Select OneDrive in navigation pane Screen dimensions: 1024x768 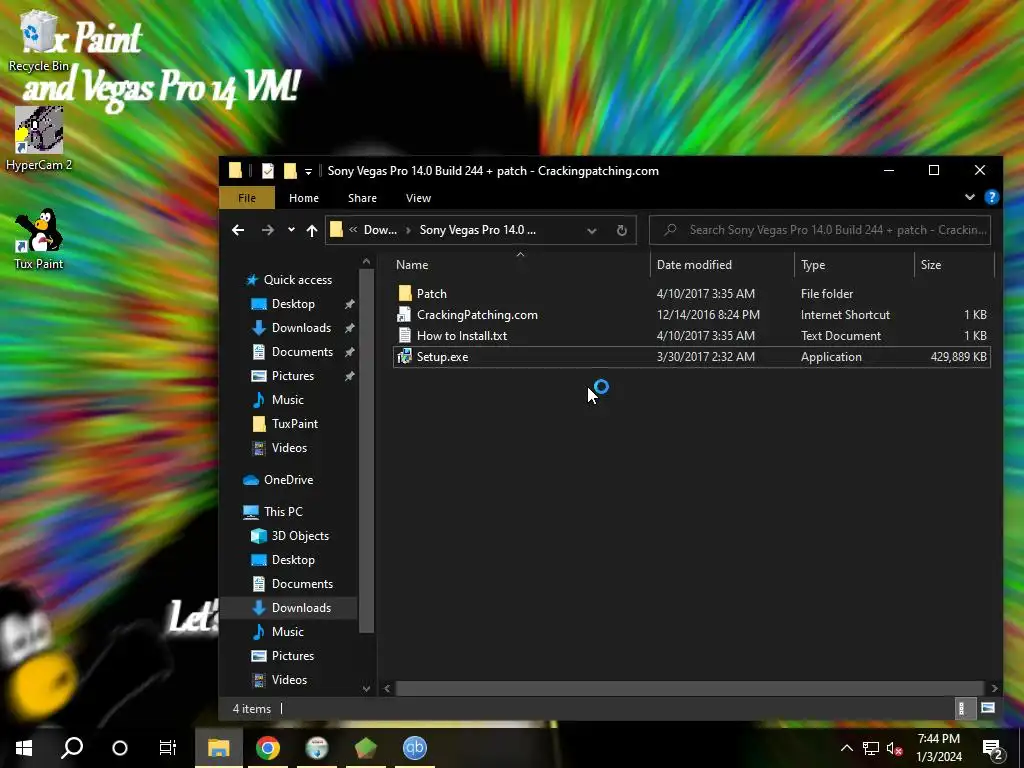click(288, 480)
